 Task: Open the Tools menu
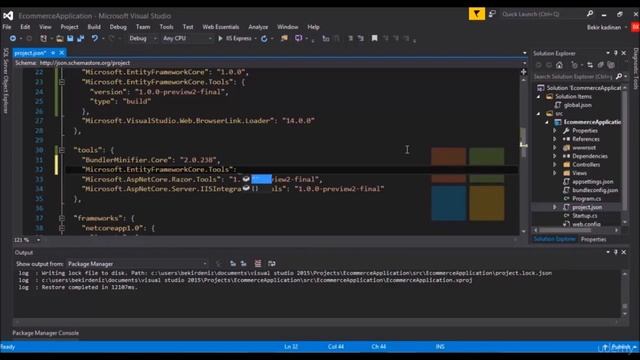point(166,27)
